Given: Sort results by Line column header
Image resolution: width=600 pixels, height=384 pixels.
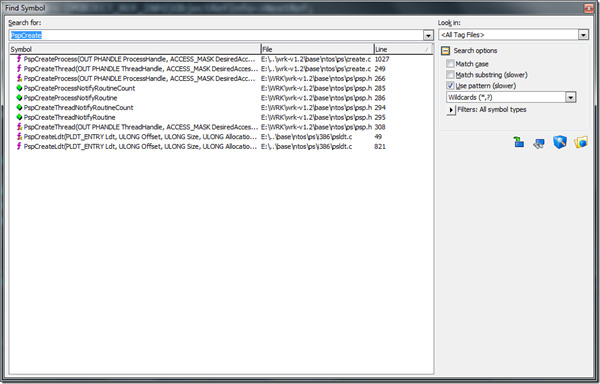Looking at the screenshot, I should coord(402,49).
